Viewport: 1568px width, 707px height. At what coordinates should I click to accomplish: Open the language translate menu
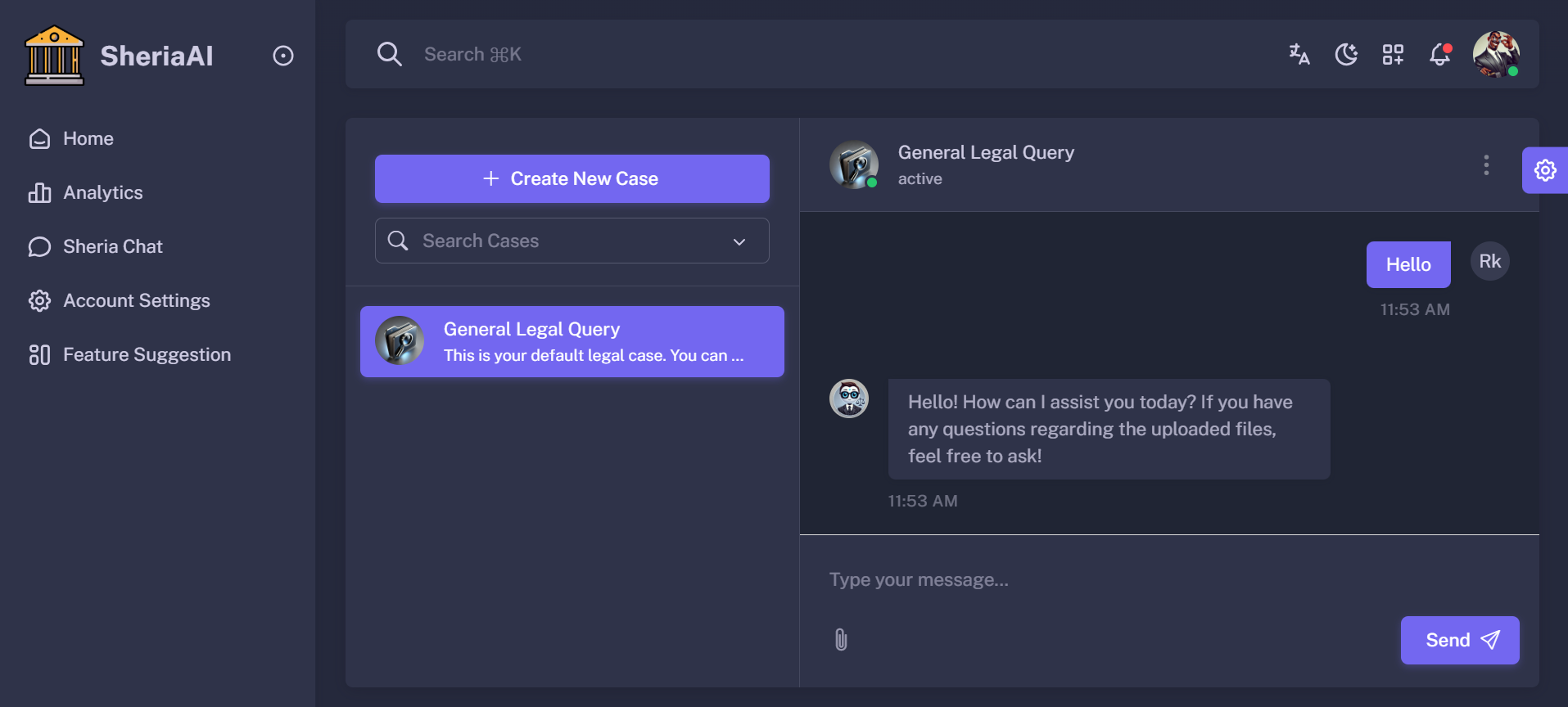pos(1299,54)
